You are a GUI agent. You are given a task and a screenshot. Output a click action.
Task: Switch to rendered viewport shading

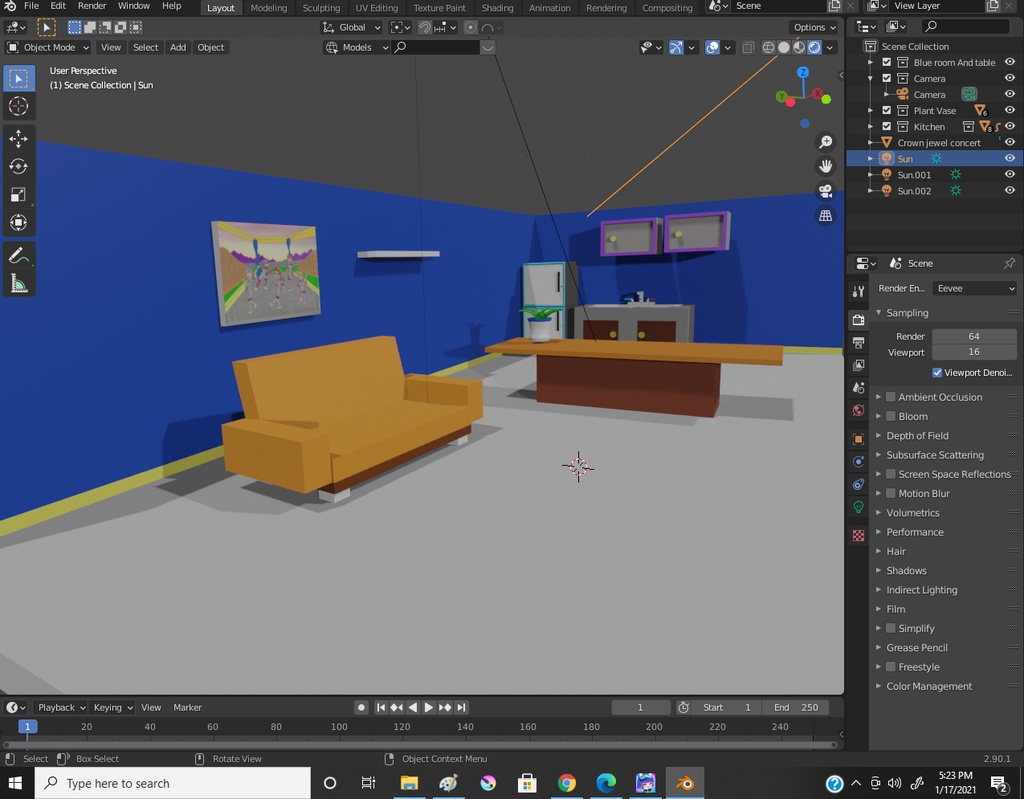pos(814,48)
